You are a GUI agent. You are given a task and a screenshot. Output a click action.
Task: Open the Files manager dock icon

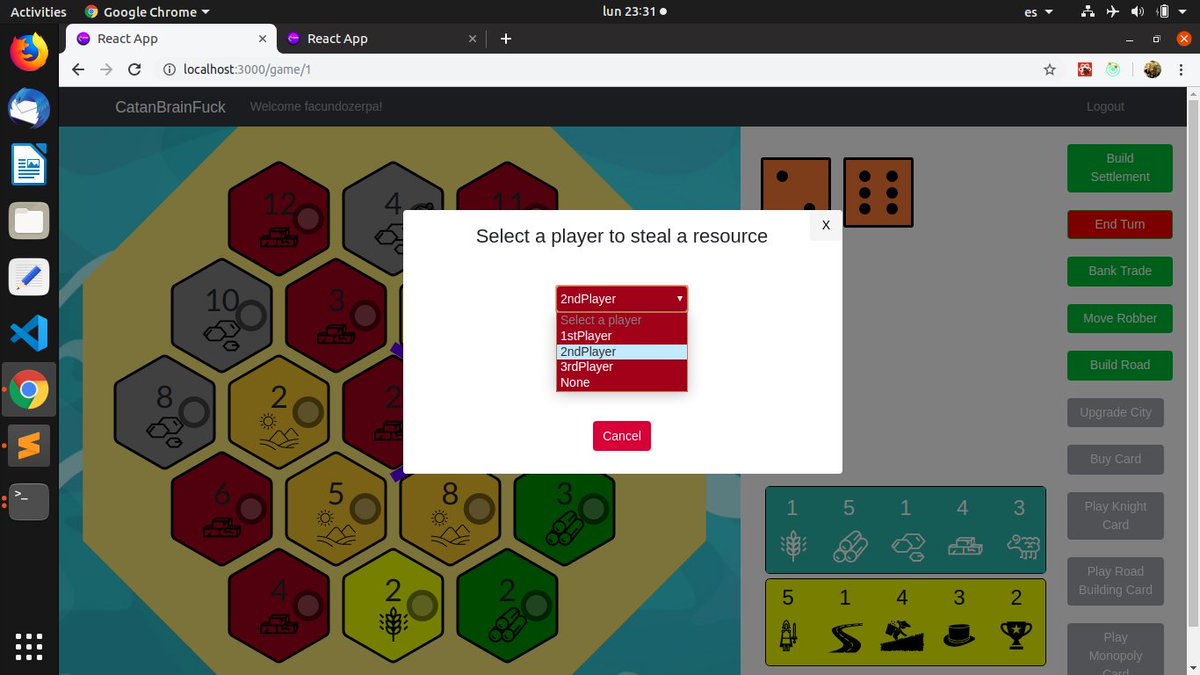tap(29, 221)
